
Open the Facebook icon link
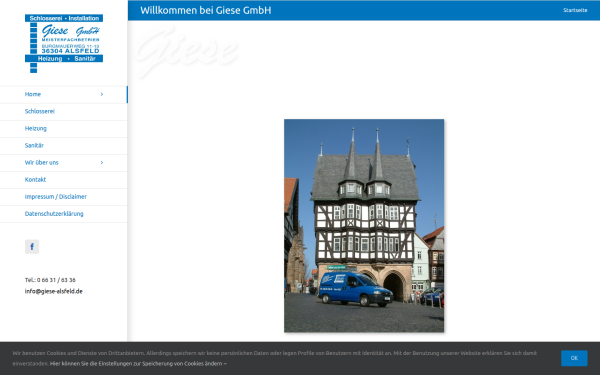32,247
